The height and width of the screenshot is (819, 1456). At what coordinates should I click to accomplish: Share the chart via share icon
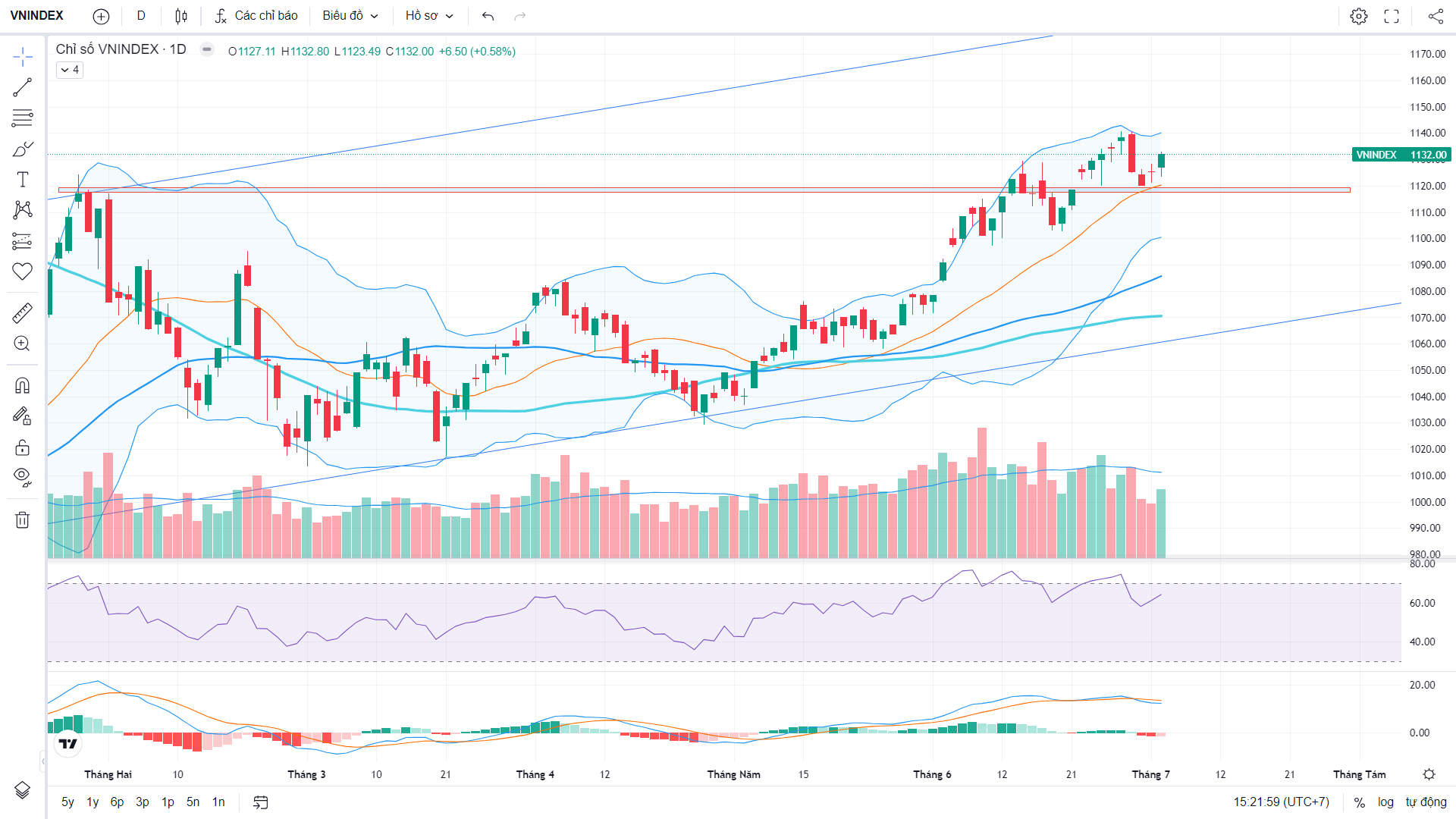[x=1436, y=16]
